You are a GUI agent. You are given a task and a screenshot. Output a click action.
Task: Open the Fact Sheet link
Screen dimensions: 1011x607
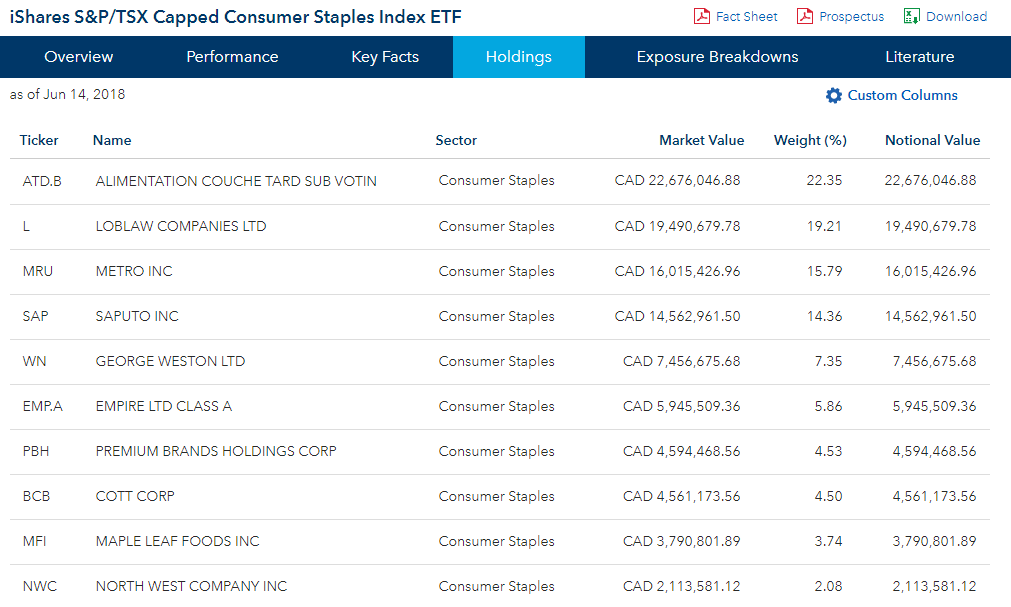point(746,16)
